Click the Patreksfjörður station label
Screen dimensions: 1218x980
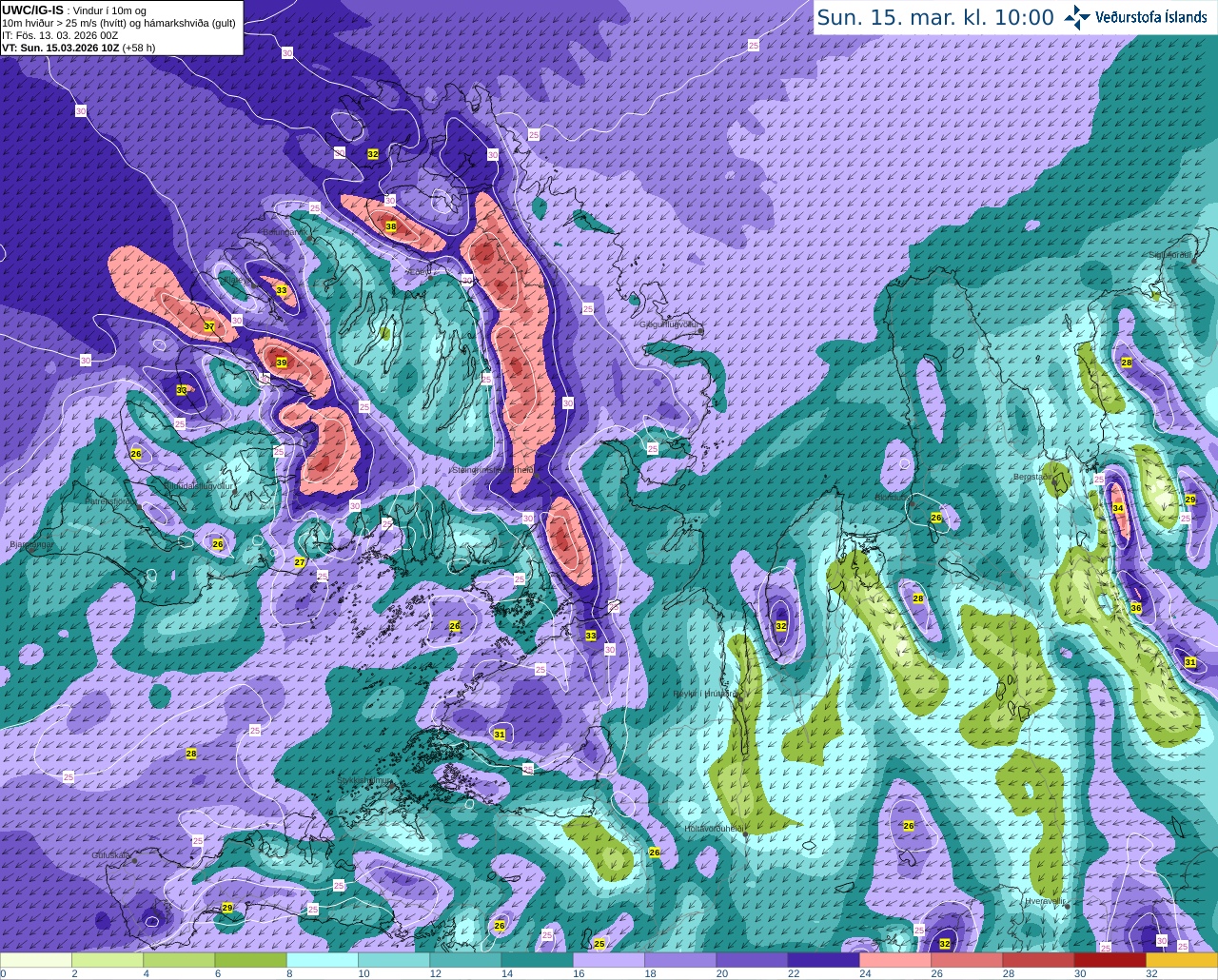pyautogui.click(x=111, y=500)
